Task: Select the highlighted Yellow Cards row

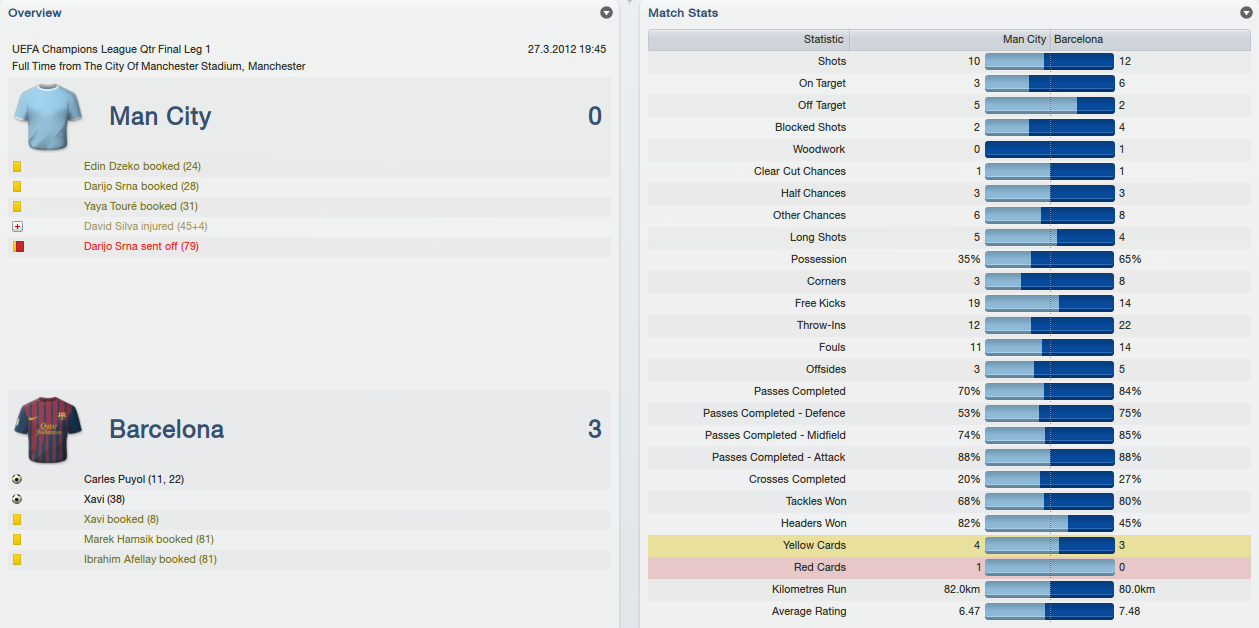Action: click(949, 545)
